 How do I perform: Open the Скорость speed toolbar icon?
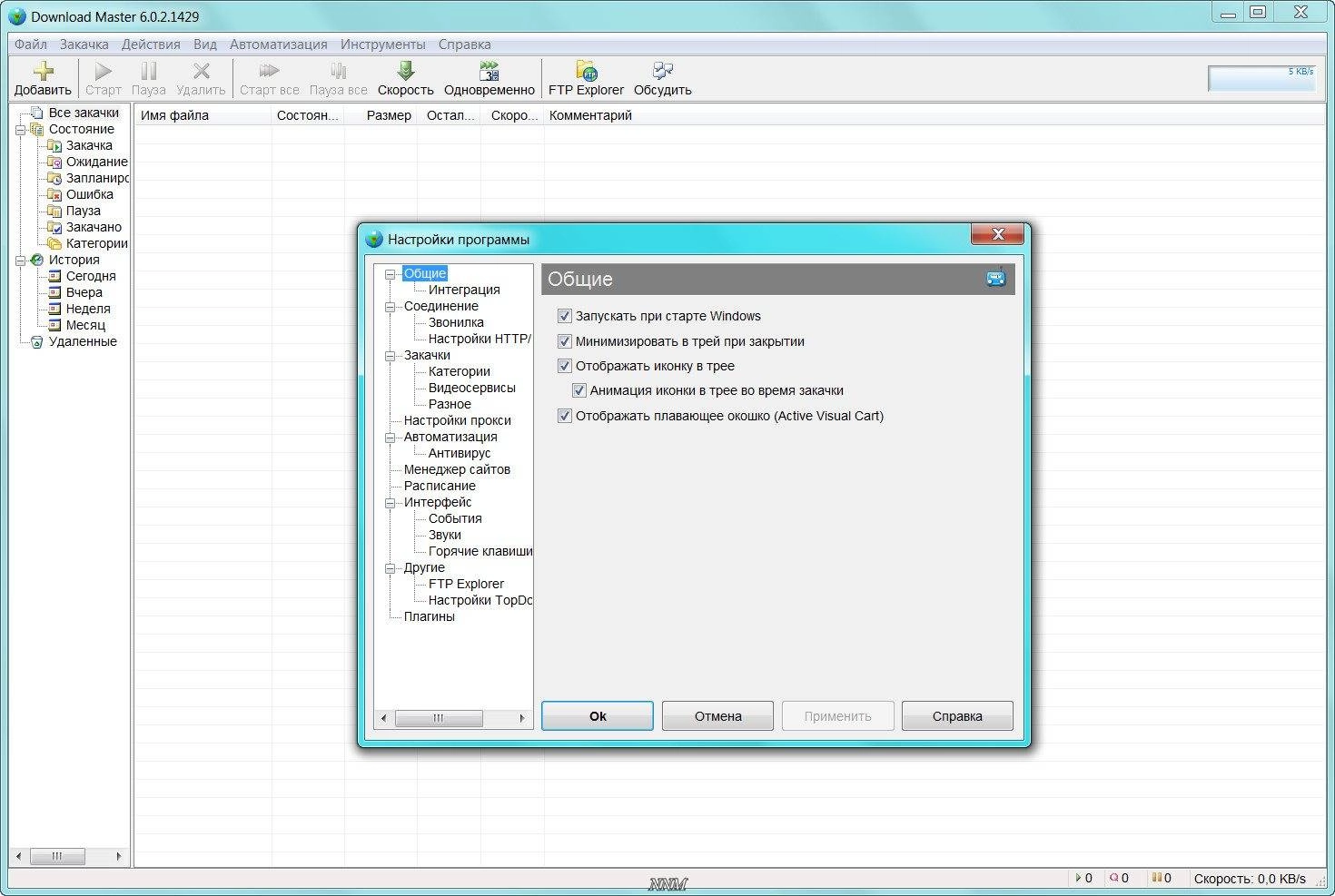tap(406, 71)
